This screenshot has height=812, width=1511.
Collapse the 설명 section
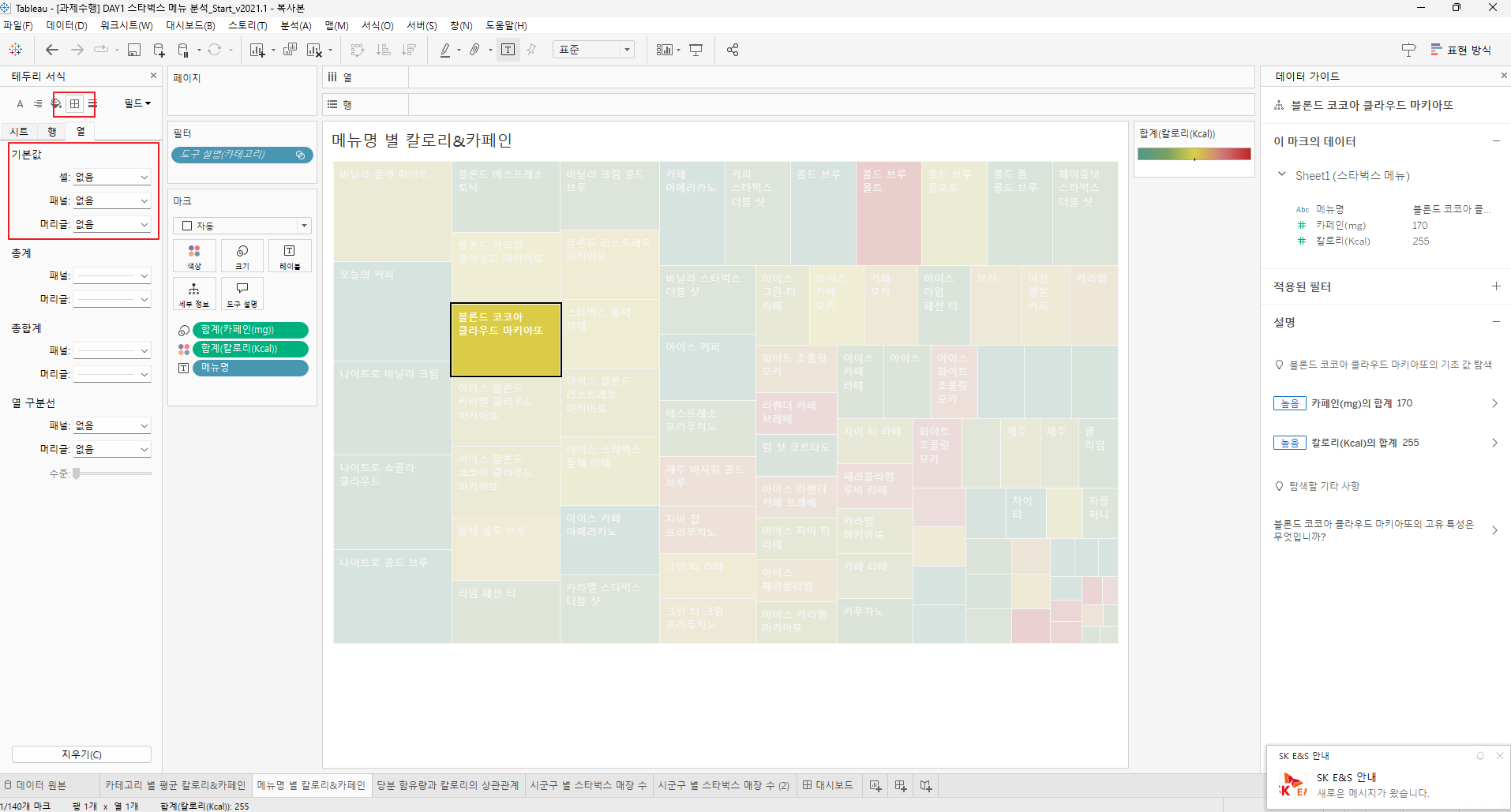[1496, 322]
